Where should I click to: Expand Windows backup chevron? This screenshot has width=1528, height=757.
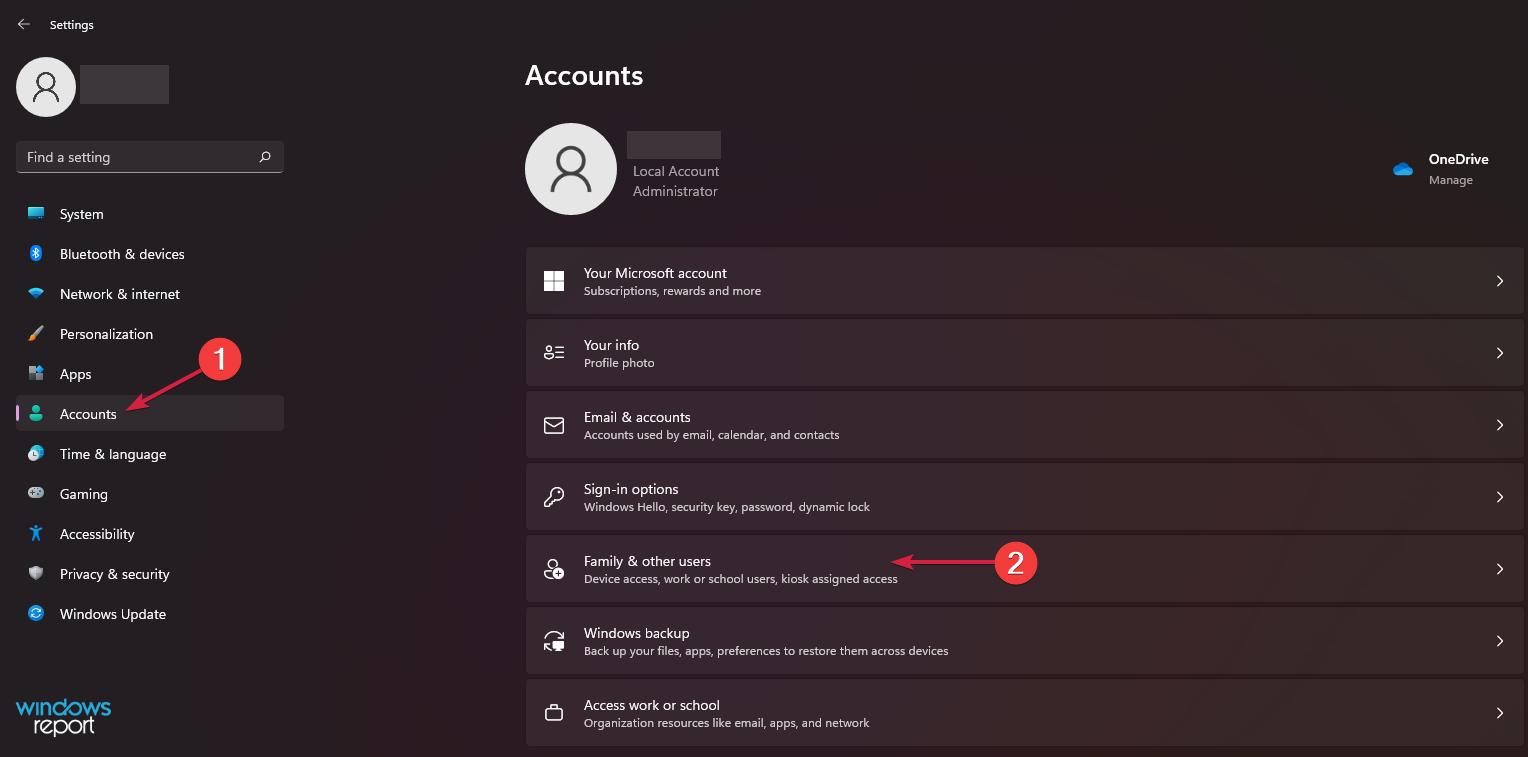(1500, 641)
